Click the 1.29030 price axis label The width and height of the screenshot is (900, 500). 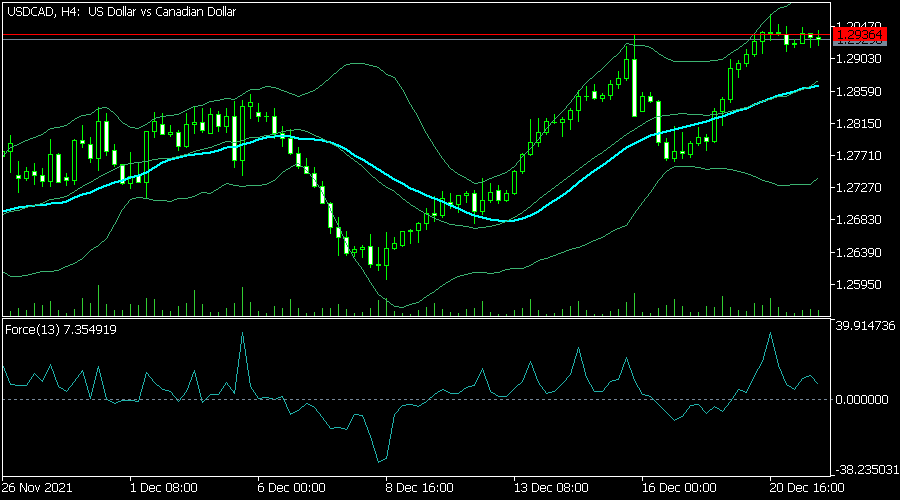point(859,59)
